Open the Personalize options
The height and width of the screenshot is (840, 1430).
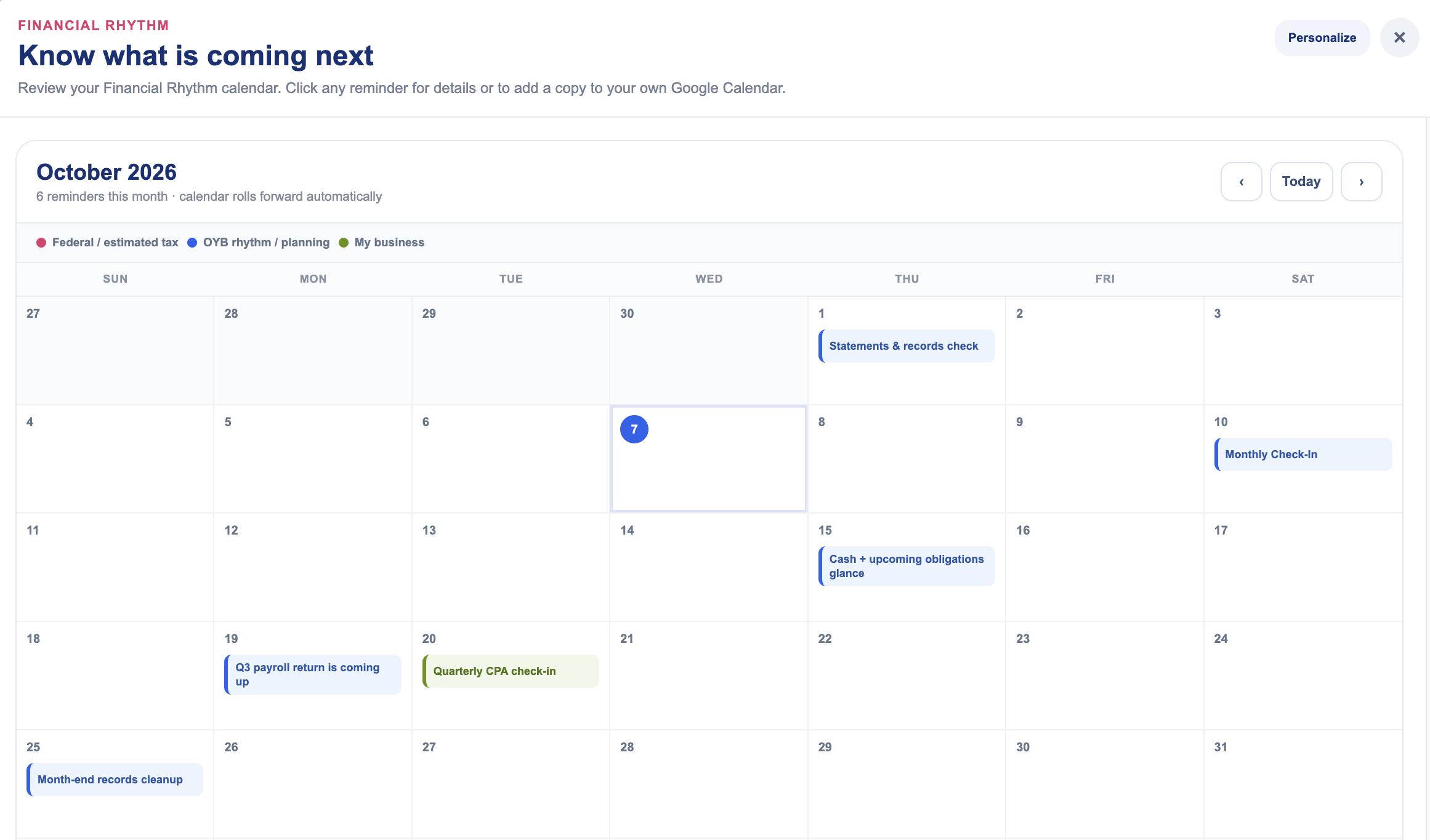pos(1322,38)
